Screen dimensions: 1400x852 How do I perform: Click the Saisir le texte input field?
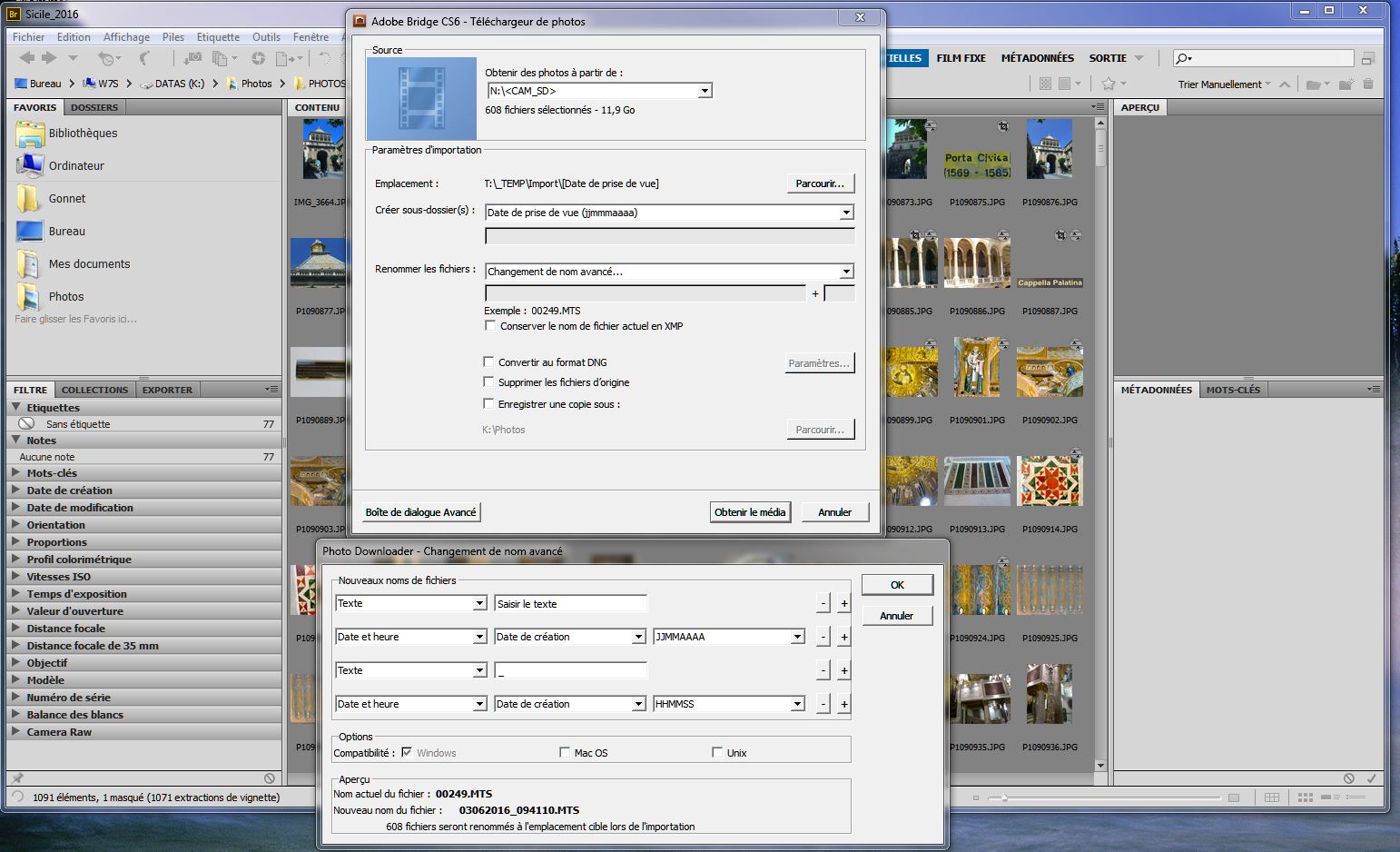click(570, 603)
